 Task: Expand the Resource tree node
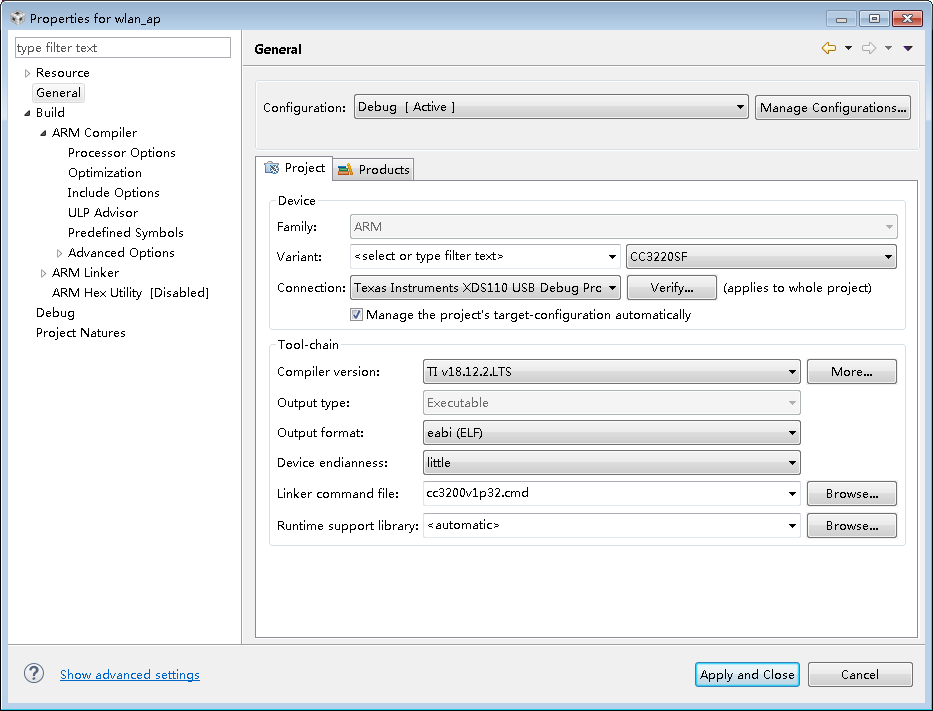pyautogui.click(x=27, y=73)
